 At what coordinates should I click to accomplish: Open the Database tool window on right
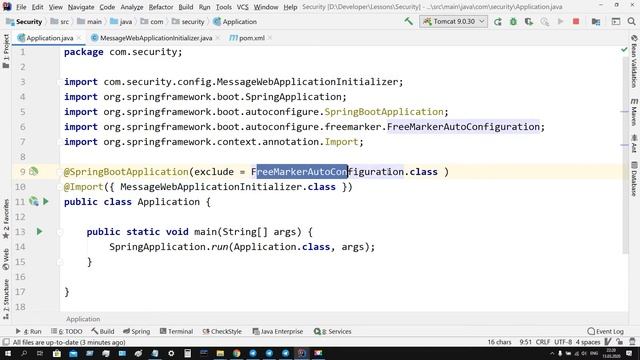[x=634, y=178]
